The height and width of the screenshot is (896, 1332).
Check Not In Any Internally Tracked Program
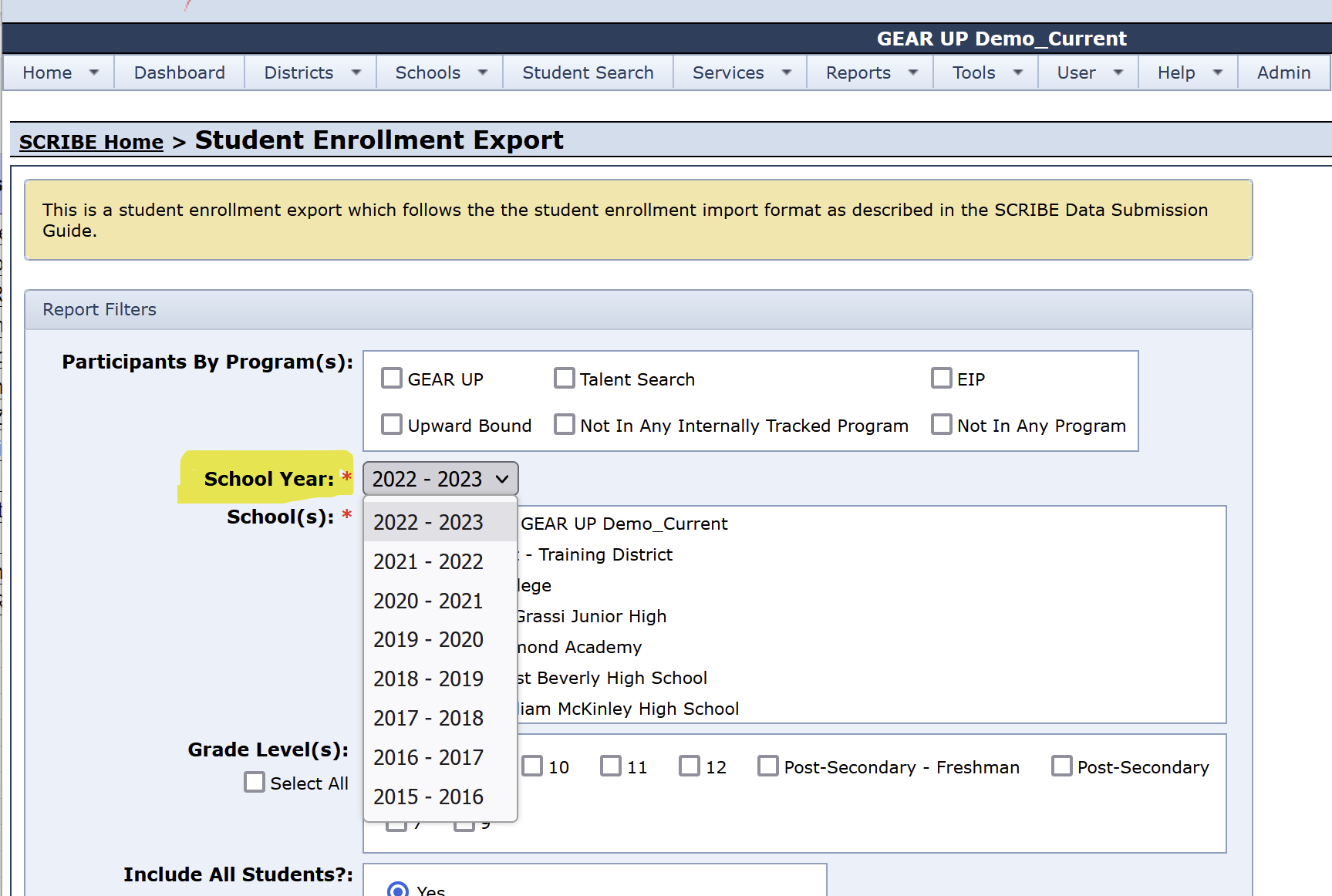pos(565,424)
